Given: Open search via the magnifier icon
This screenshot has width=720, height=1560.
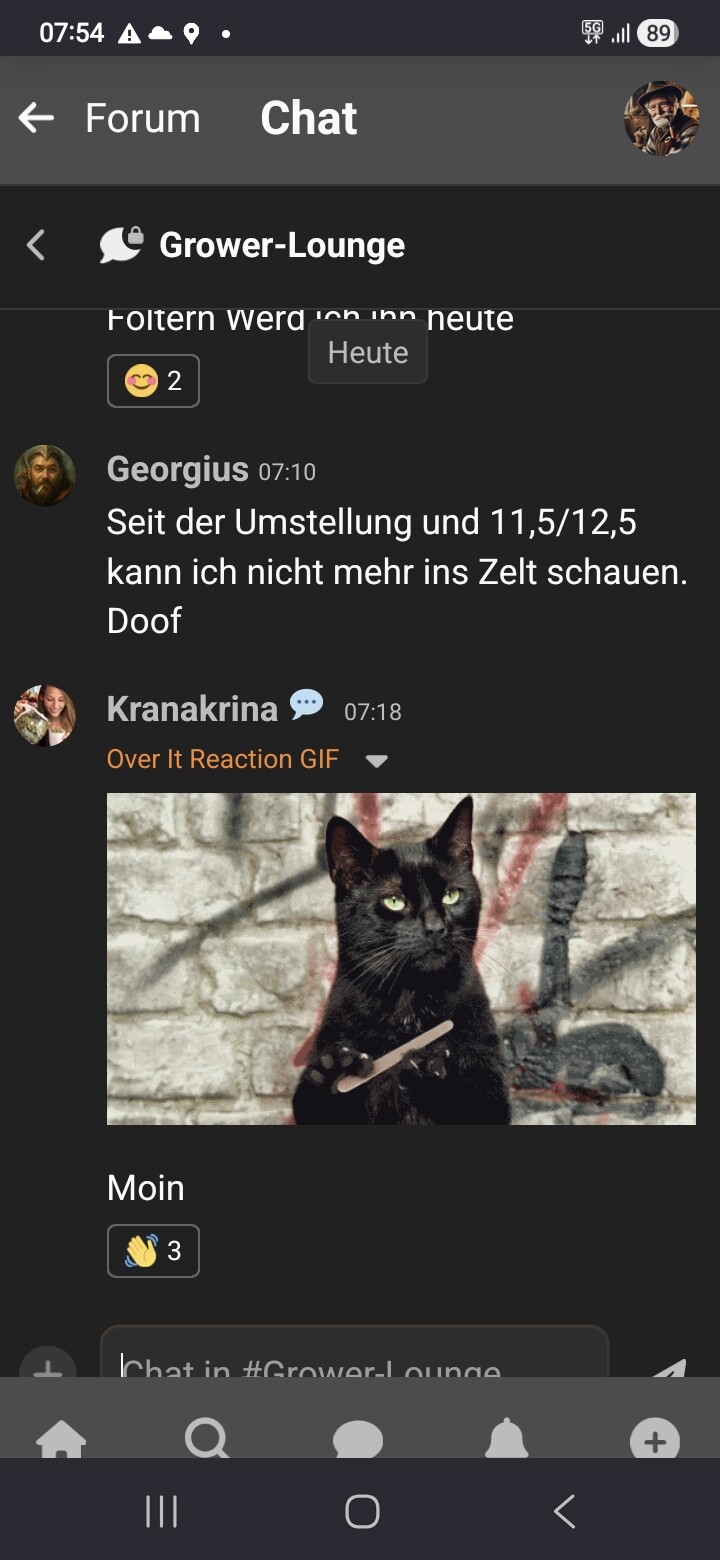Looking at the screenshot, I should point(207,1438).
